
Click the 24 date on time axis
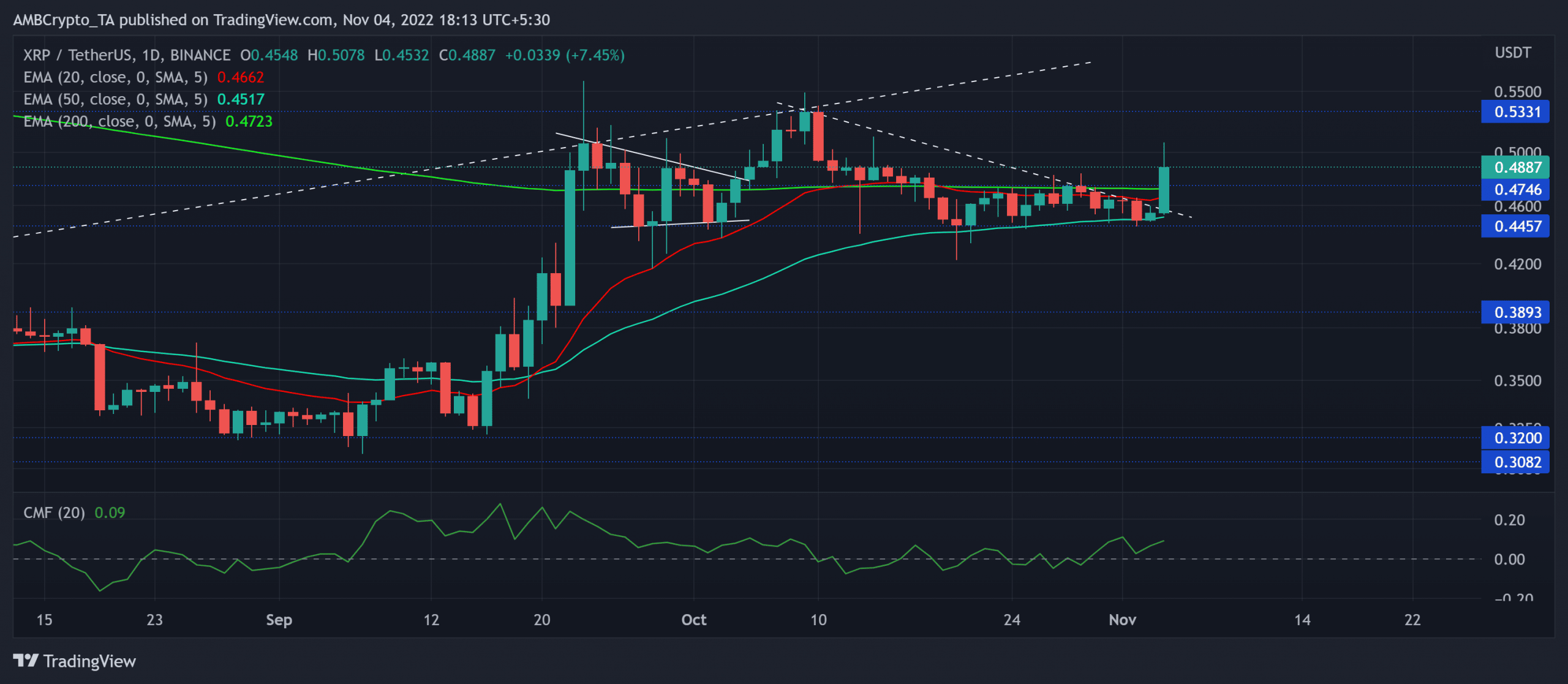point(1012,620)
